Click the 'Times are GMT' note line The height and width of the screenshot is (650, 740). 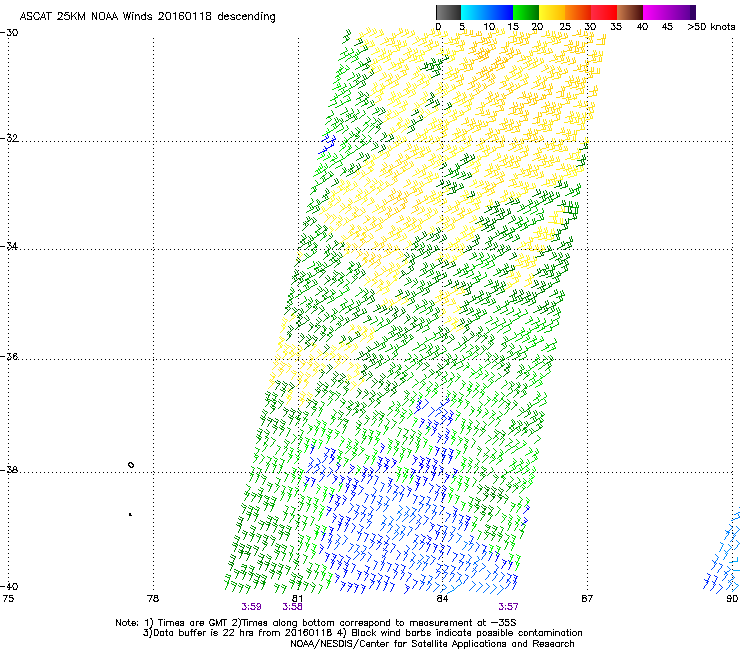coord(316,623)
